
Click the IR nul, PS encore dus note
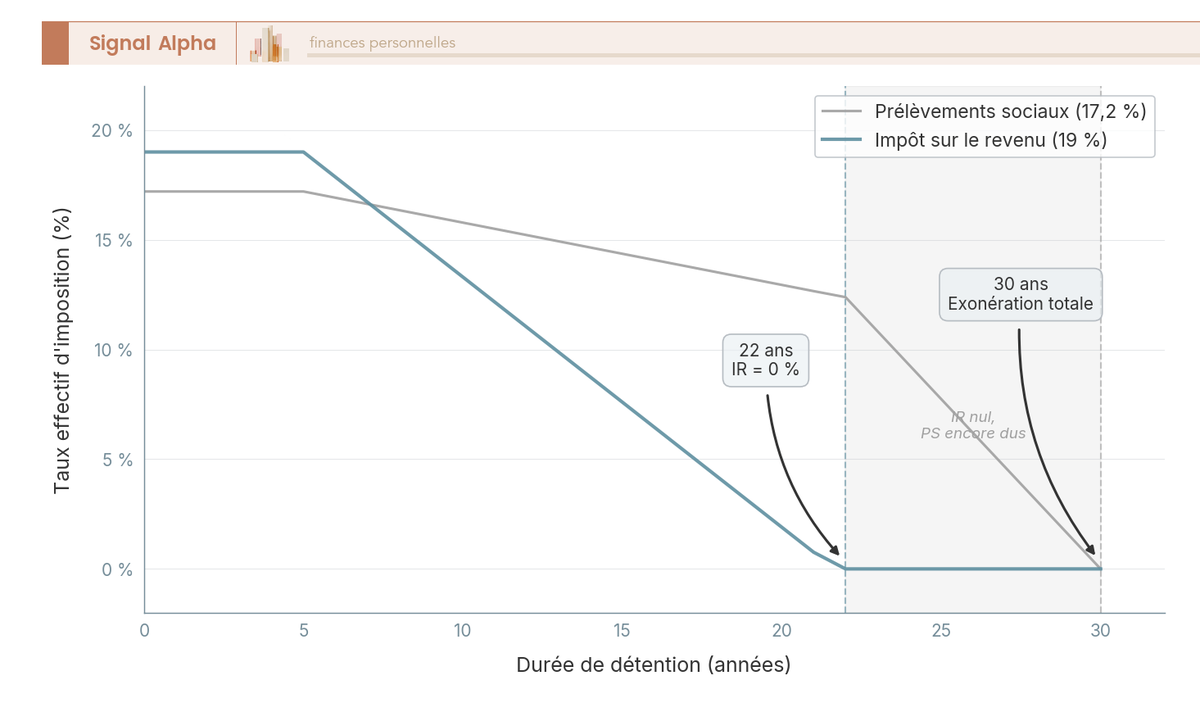pos(973,425)
